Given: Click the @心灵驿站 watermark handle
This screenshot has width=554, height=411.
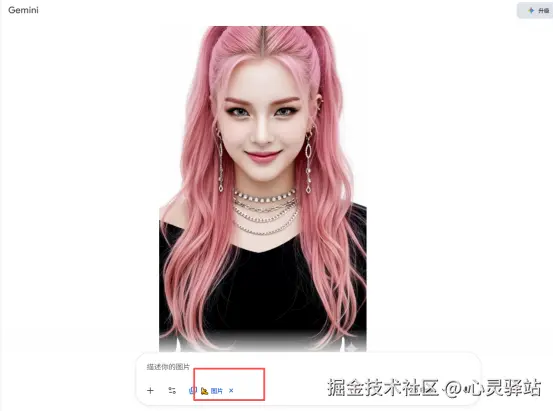Looking at the screenshot, I should click(x=493, y=387).
